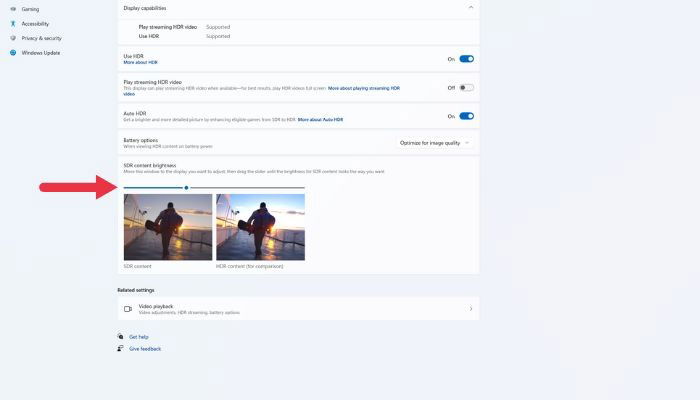Open Accessibility settings in sidebar

[35, 24]
